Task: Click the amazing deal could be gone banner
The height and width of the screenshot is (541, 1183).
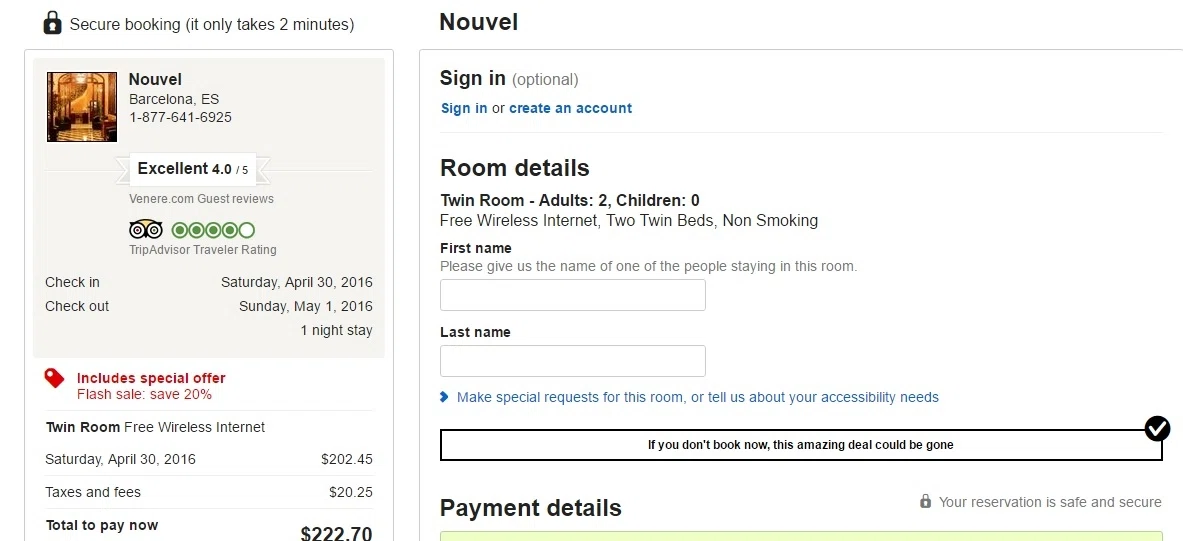Action: coord(800,444)
